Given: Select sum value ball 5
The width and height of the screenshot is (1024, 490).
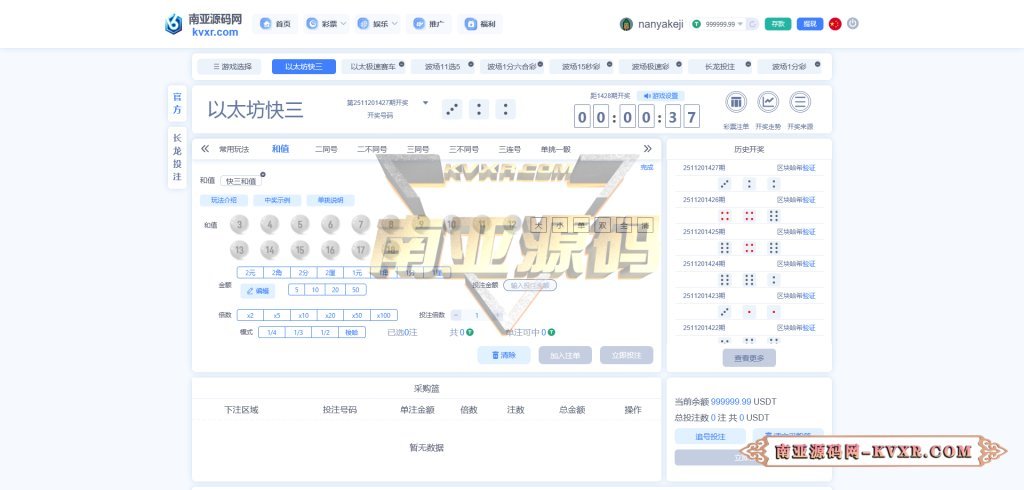Looking at the screenshot, I should tap(300, 225).
